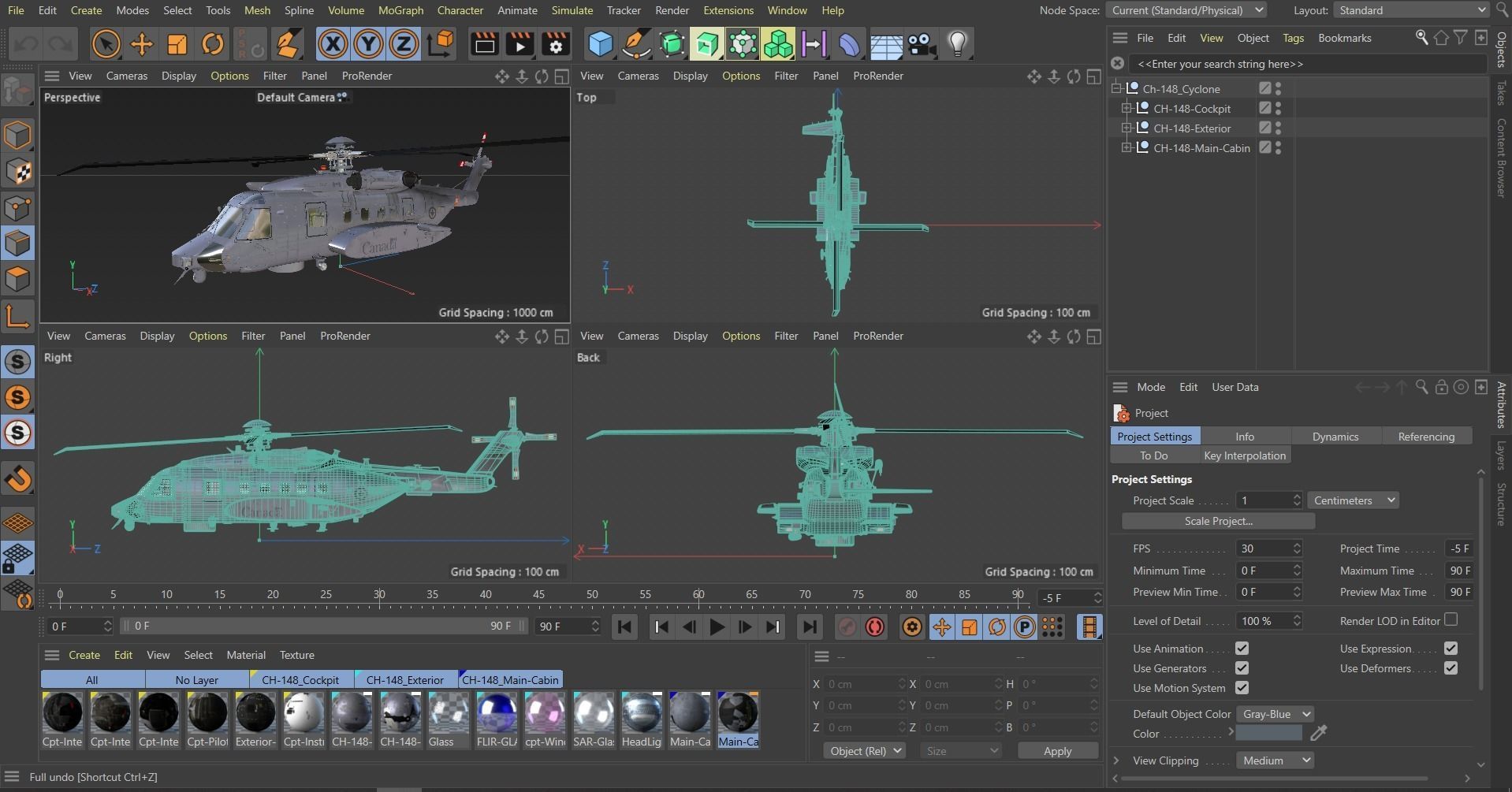The image size is (1512, 792).
Task: Open the Spline Pen tool
Action: [636, 44]
